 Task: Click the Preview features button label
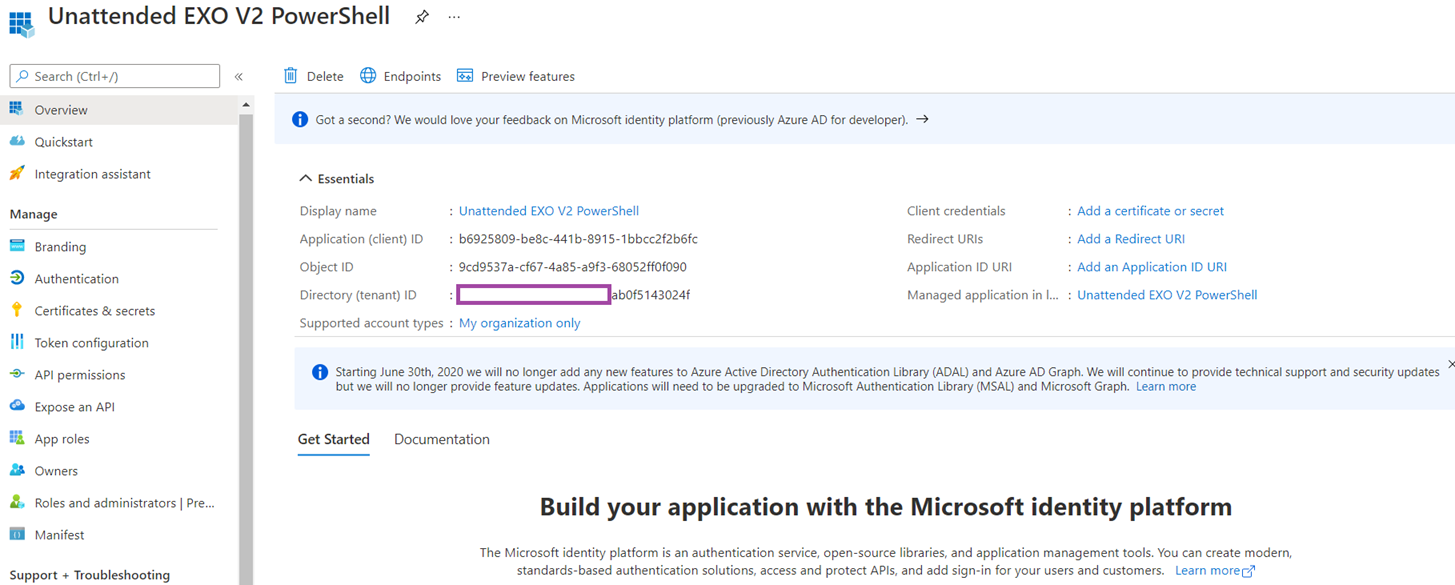(x=528, y=76)
